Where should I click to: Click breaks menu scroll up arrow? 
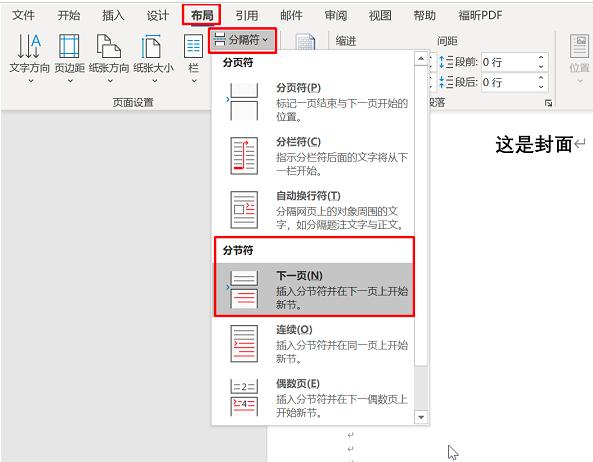[421, 59]
